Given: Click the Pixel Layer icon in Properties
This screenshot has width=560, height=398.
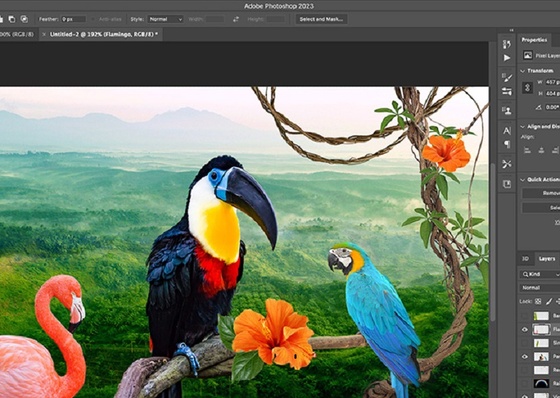Looking at the screenshot, I should [x=528, y=55].
